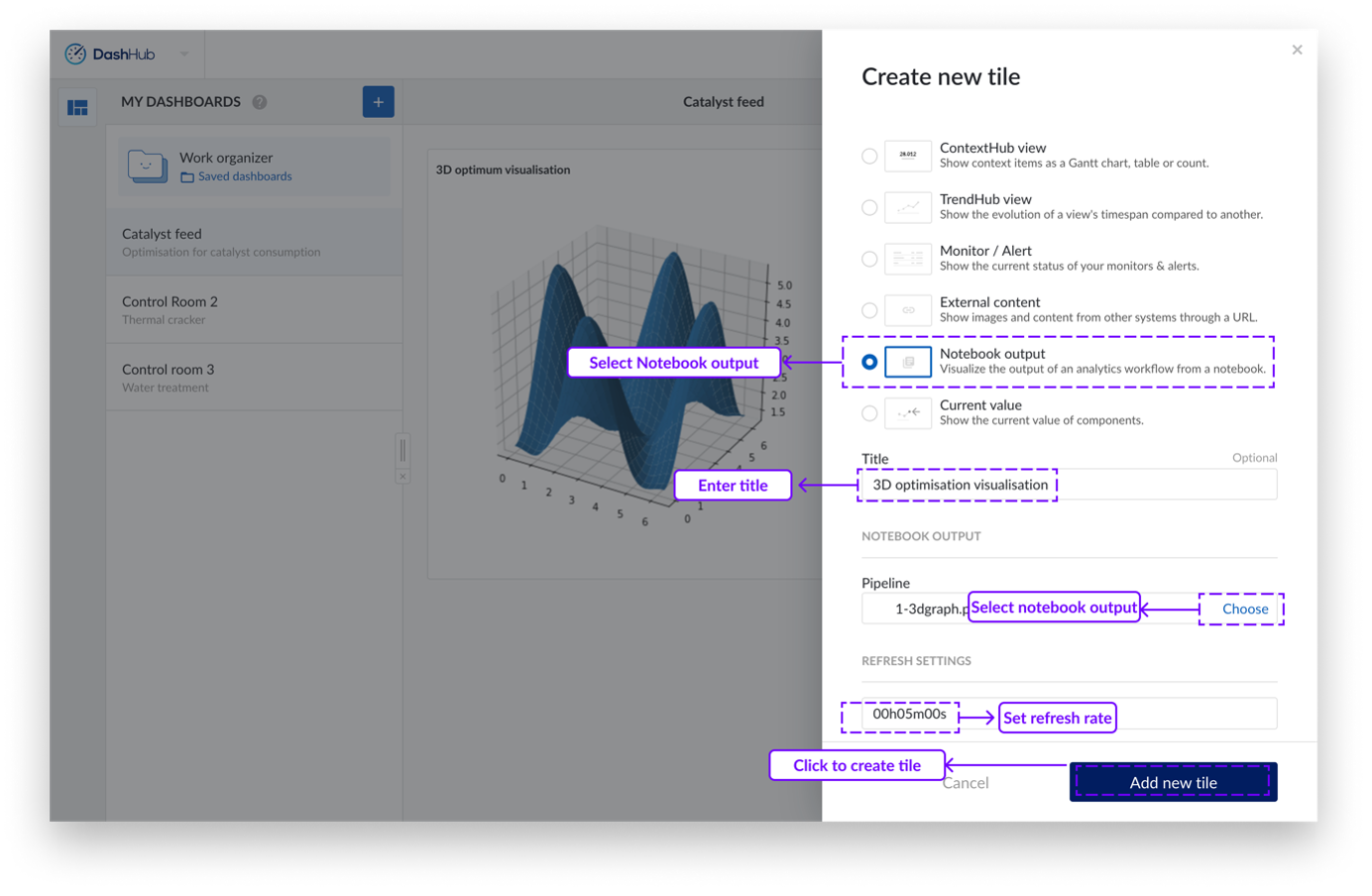1372x896 pixels.
Task: Select the ContextHub view radio button
Action: 869,157
